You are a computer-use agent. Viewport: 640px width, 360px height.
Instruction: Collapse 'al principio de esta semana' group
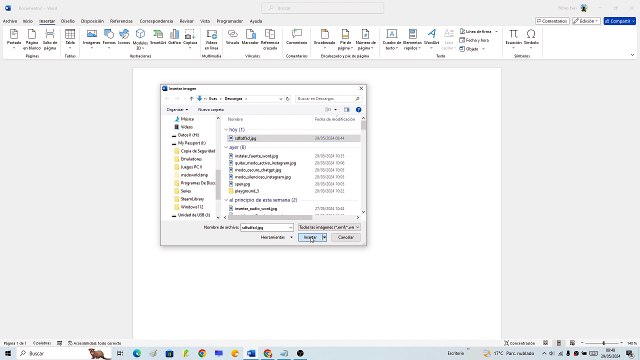tap(226, 200)
